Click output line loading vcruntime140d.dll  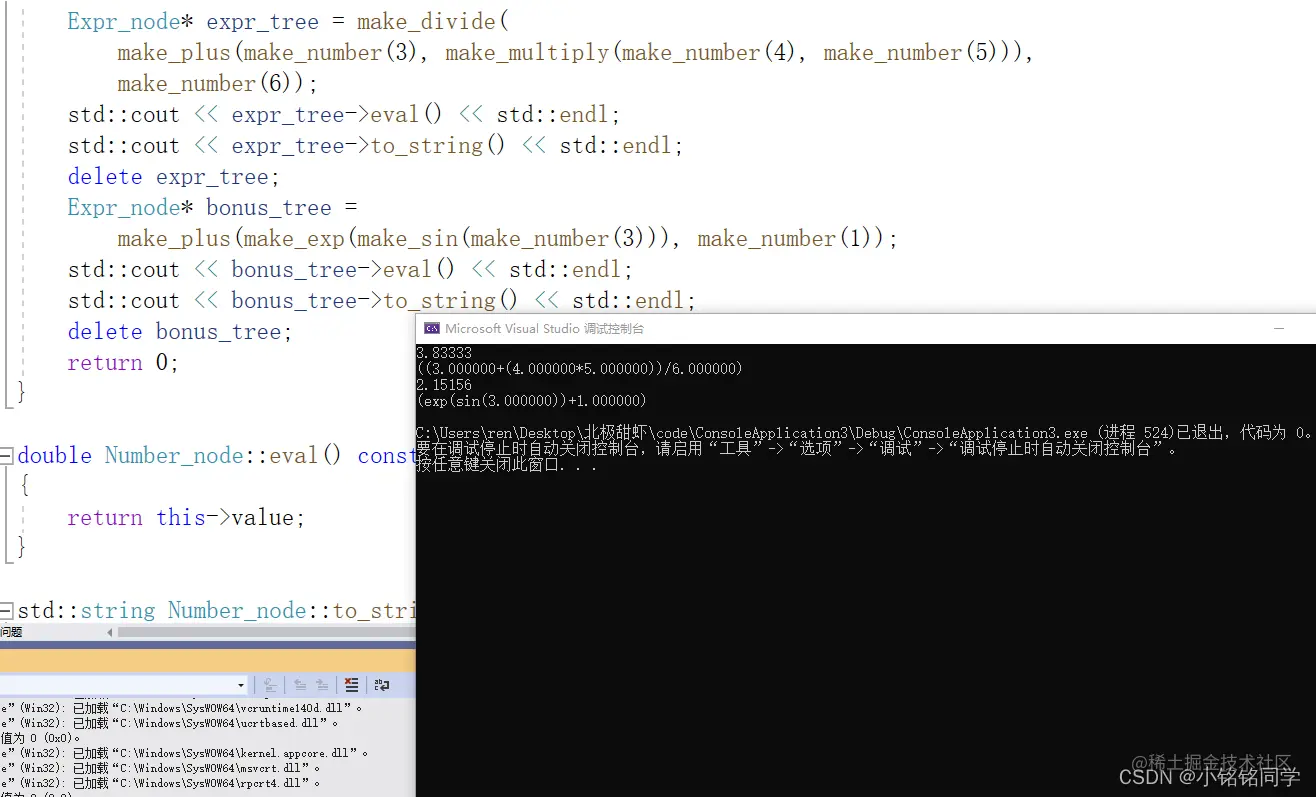181,708
